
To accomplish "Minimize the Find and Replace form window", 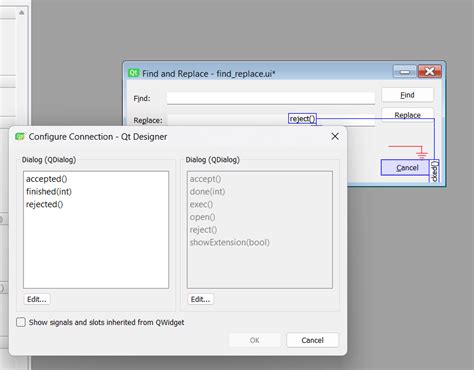I will pos(405,71).
